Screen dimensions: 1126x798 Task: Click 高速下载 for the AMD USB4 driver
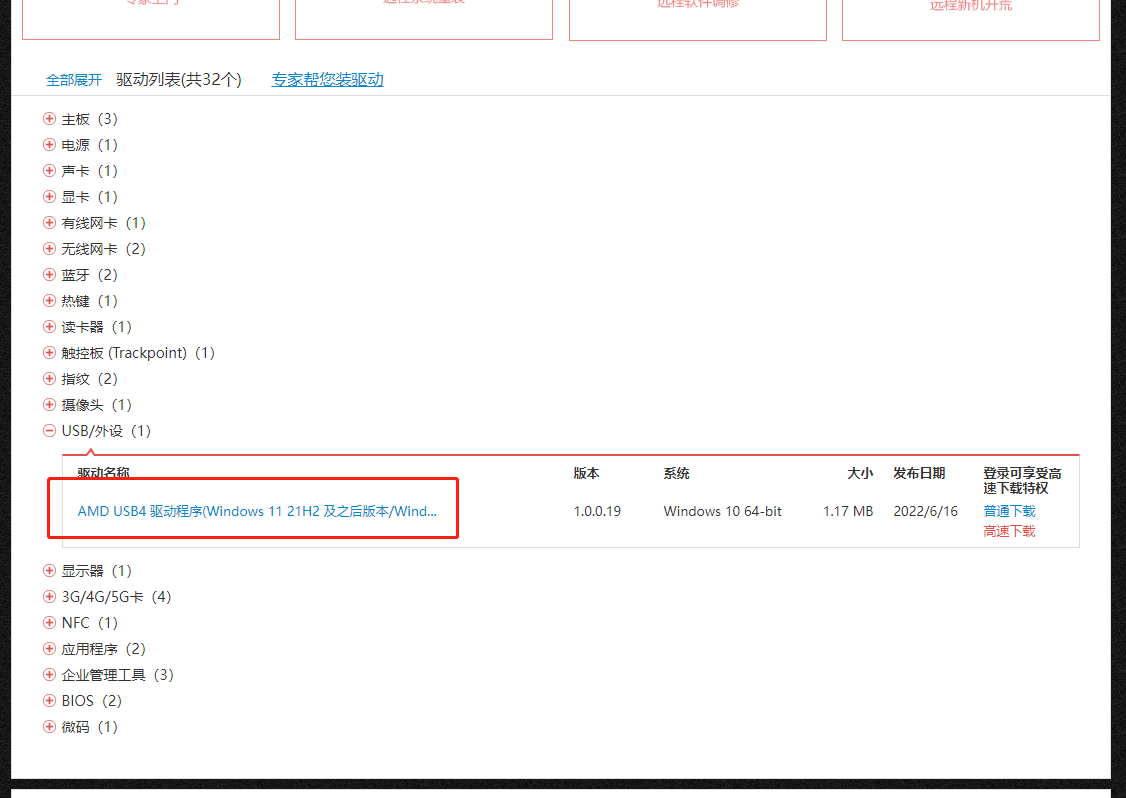point(1009,531)
